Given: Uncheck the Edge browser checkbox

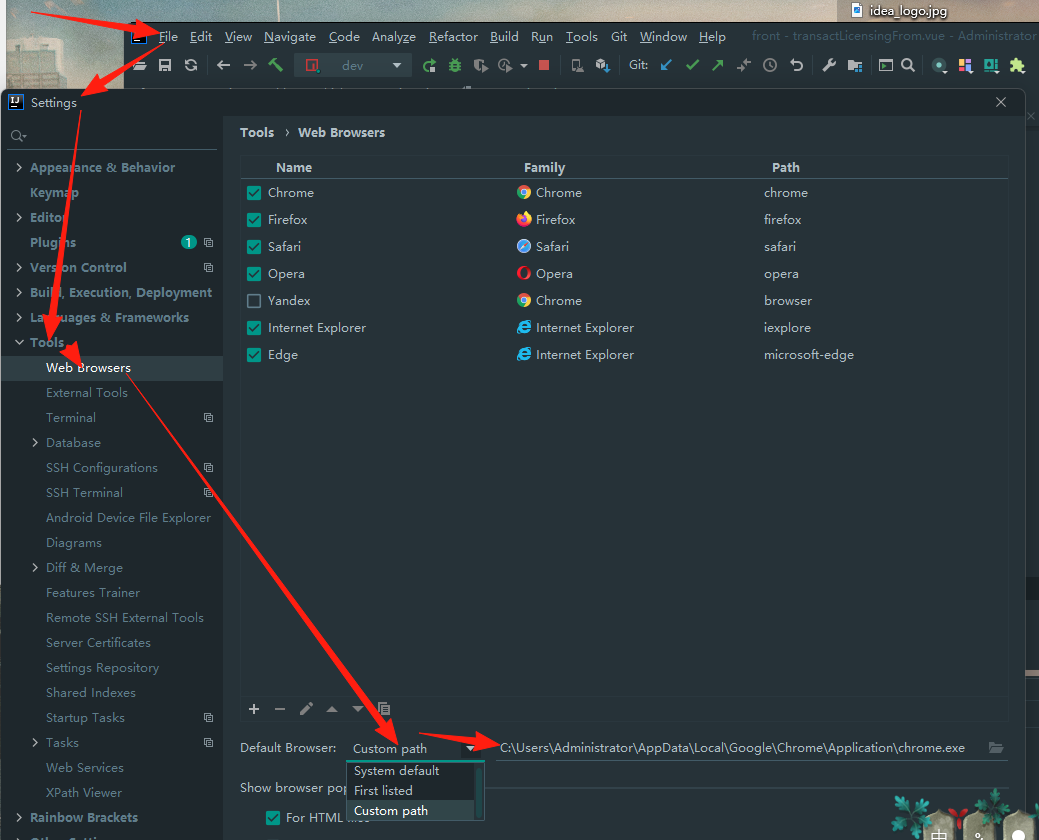Looking at the screenshot, I should click(x=254, y=355).
